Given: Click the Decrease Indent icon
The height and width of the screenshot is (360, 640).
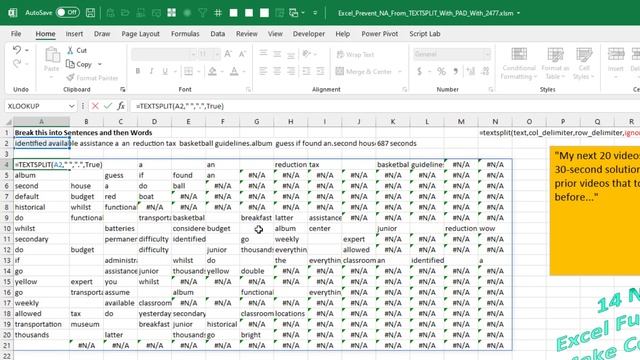Looking at the screenshot, I should tap(307, 71).
